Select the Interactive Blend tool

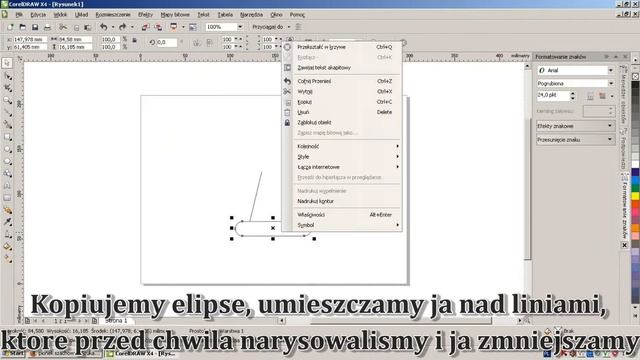pos(7,210)
